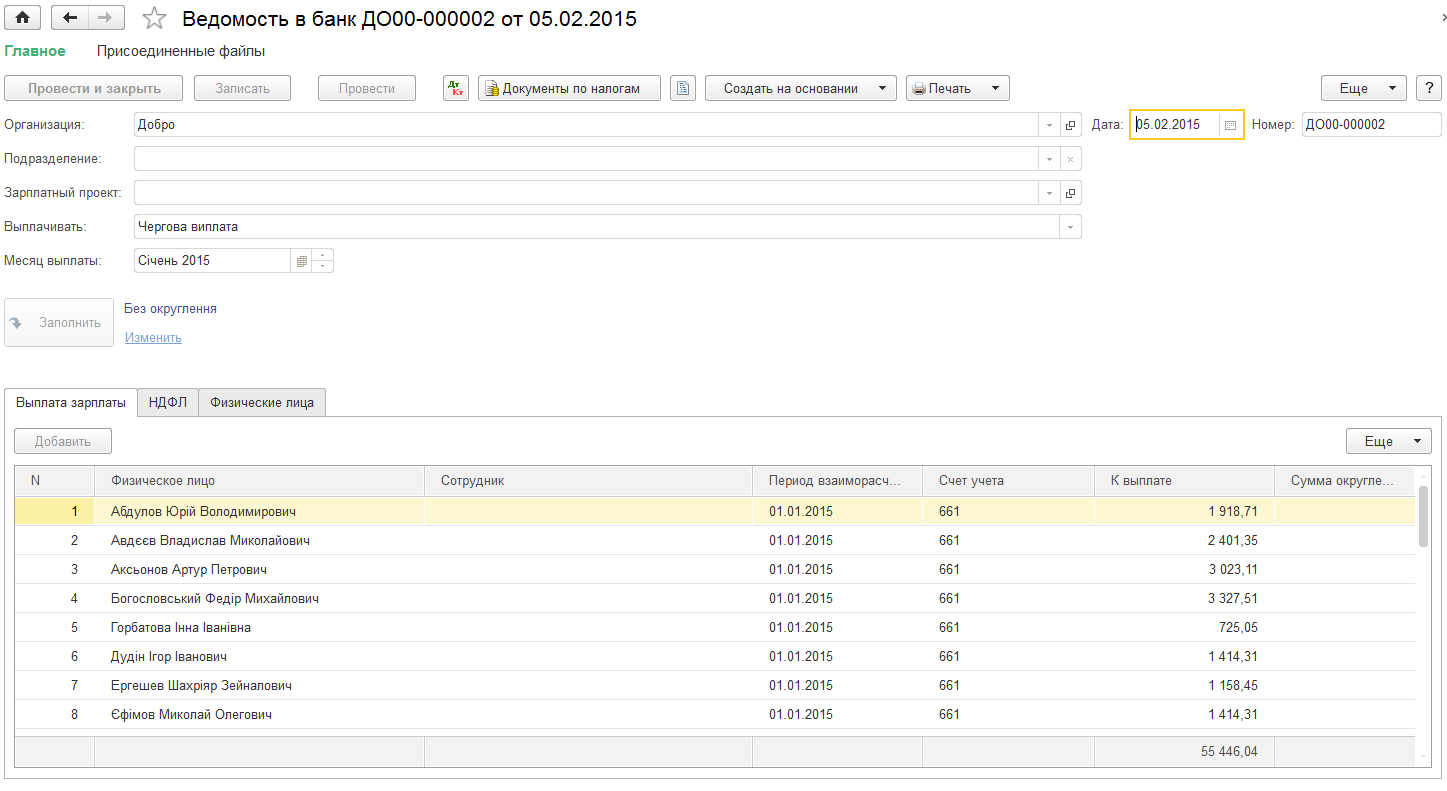Click the Заполнить button
The image size is (1447, 791).
pyautogui.click(x=59, y=322)
